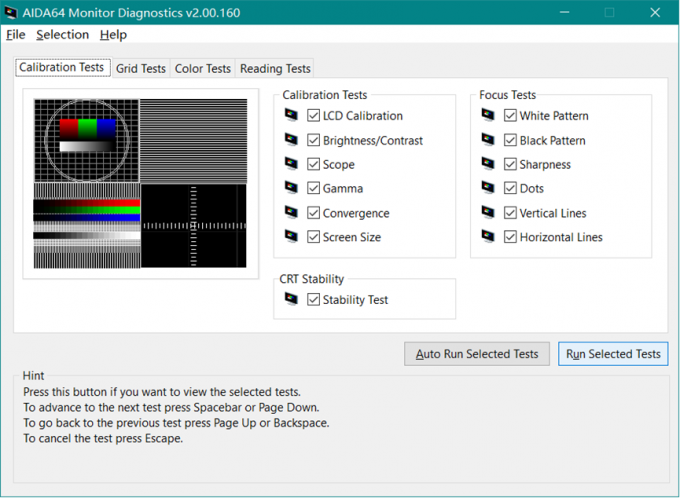This screenshot has height=498, width=680.
Task: Click the monitor icon beside Sharpness
Action: point(487,165)
